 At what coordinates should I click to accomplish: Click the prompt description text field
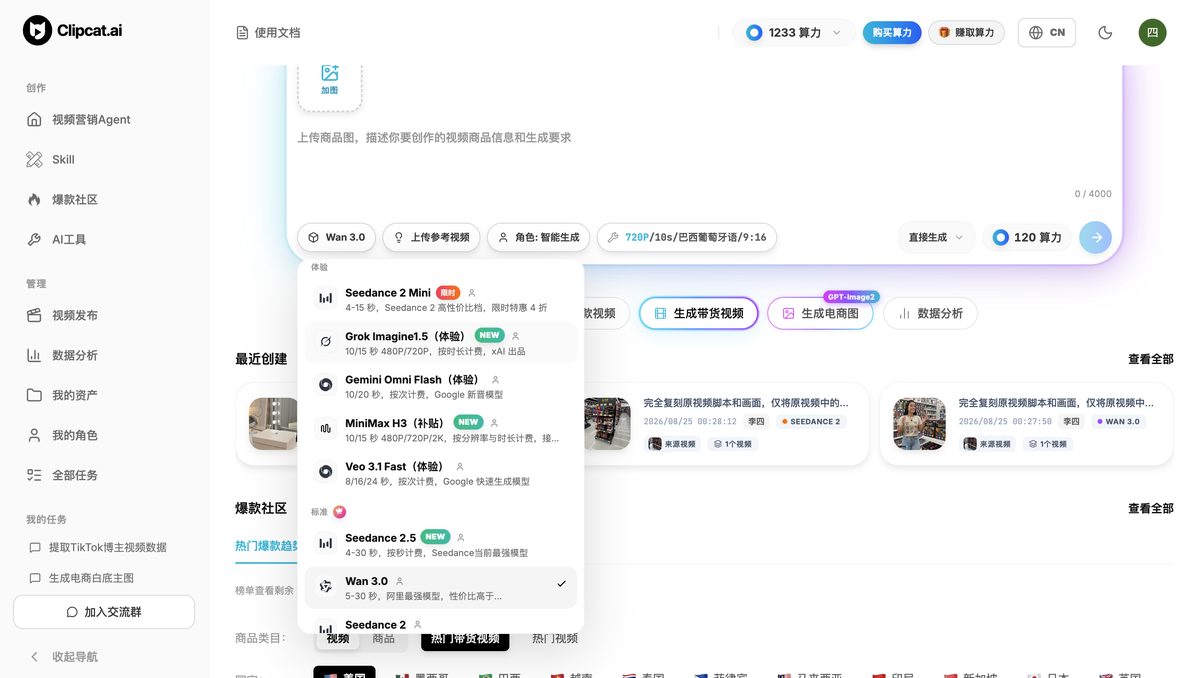[x=704, y=138]
